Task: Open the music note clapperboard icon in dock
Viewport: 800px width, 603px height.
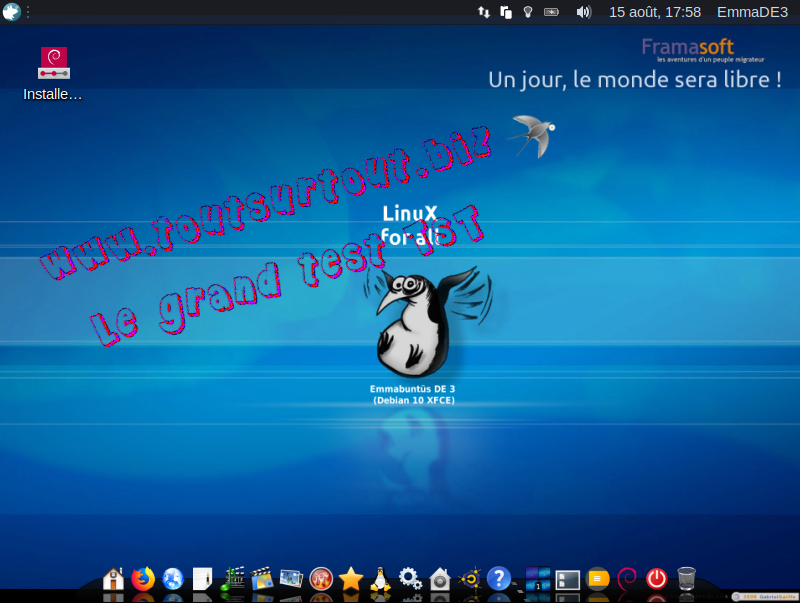Action: 232,579
